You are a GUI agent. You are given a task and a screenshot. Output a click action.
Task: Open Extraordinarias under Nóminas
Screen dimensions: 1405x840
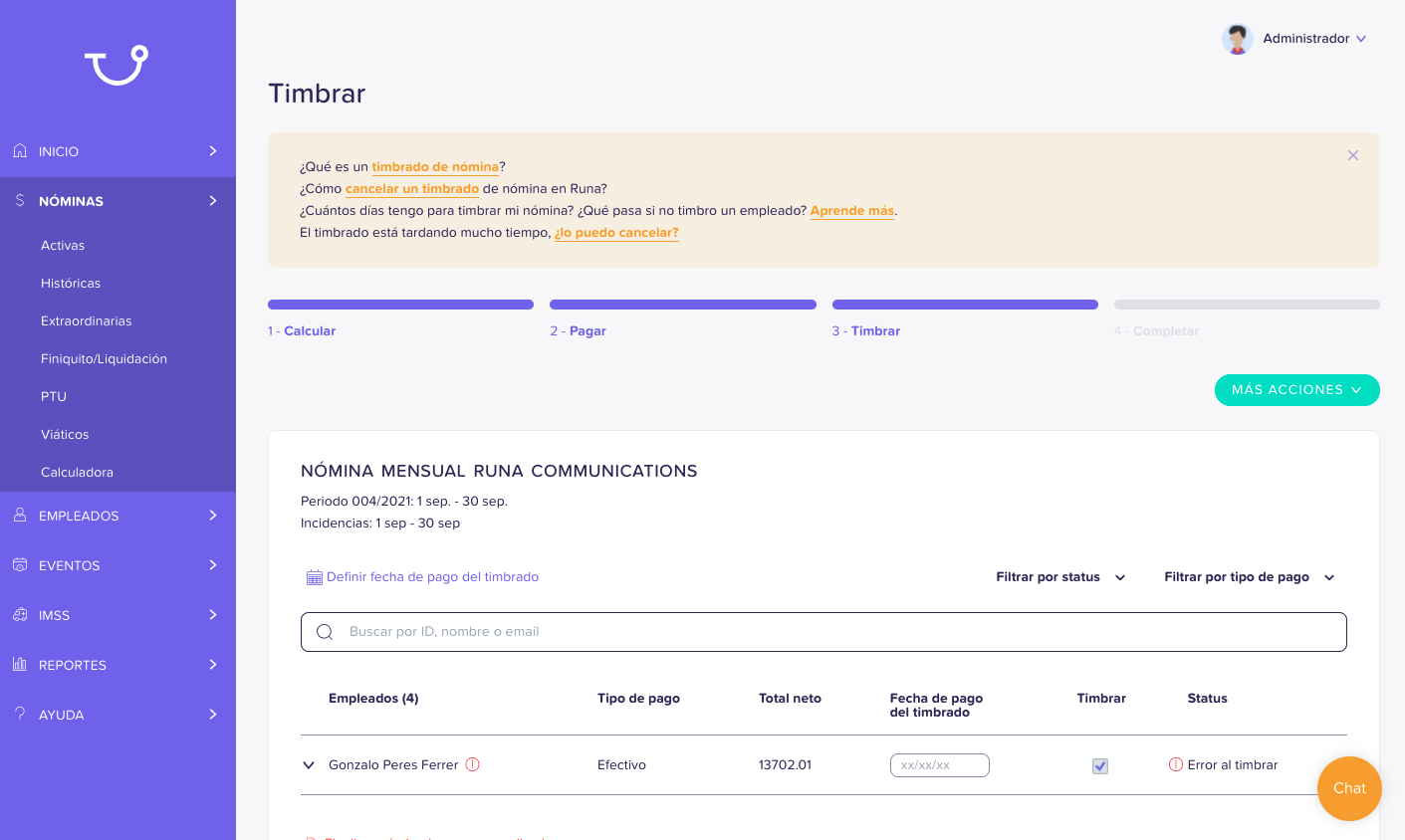point(86,320)
